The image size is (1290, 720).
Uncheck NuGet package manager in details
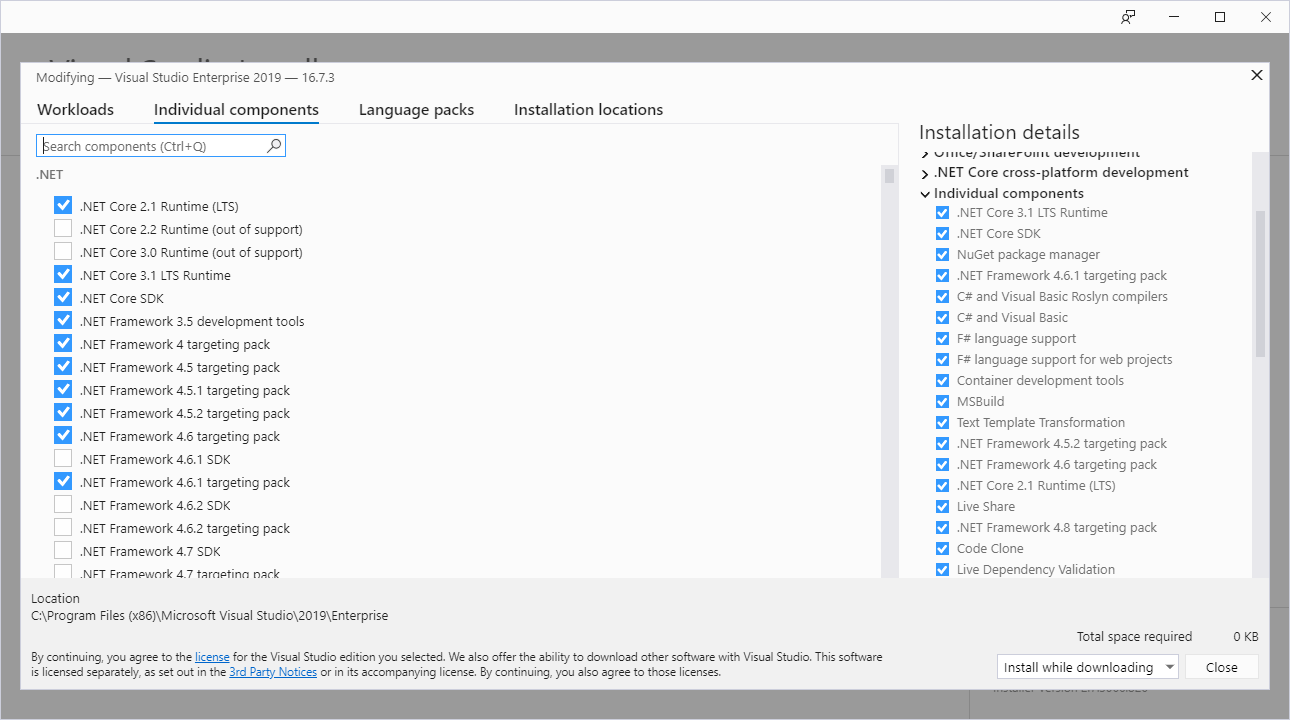coord(942,255)
